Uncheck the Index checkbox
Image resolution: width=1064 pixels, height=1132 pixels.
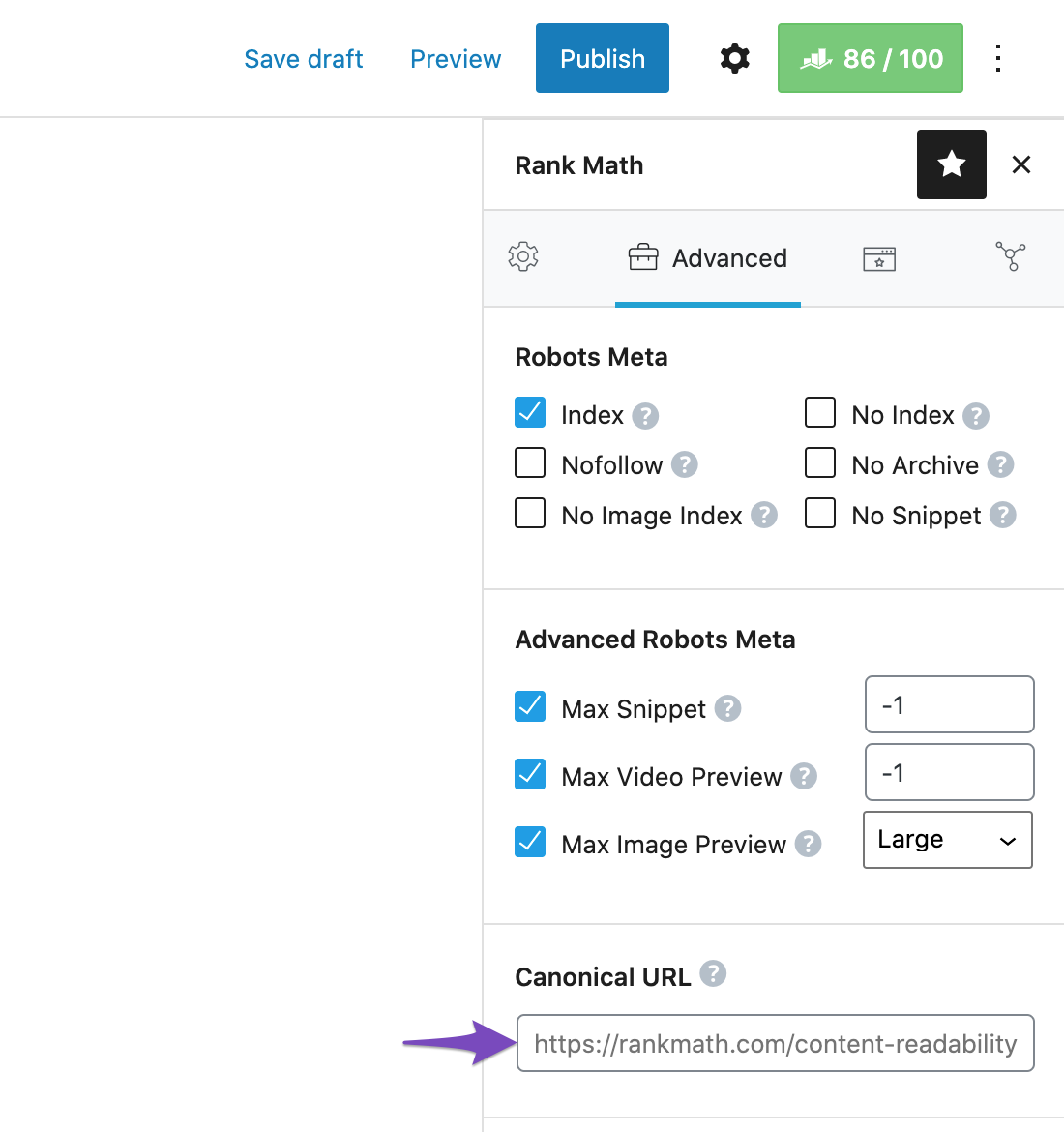[x=530, y=412]
